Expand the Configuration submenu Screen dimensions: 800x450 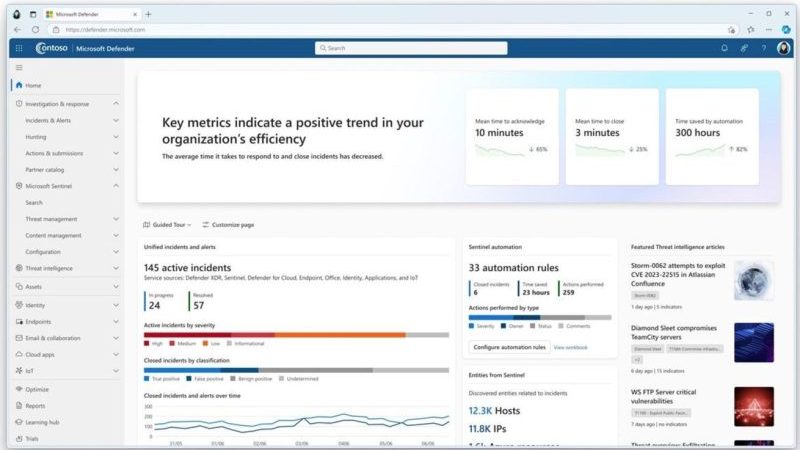(x=116, y=252)
